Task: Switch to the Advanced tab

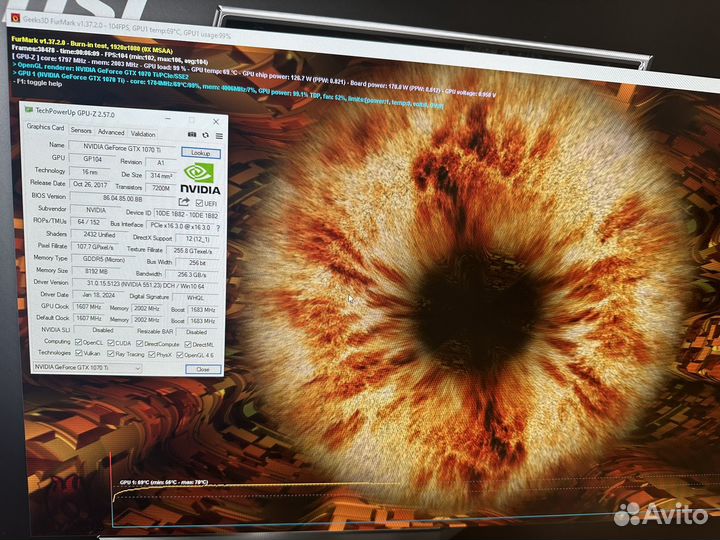Action: click(x=111, y=132)
